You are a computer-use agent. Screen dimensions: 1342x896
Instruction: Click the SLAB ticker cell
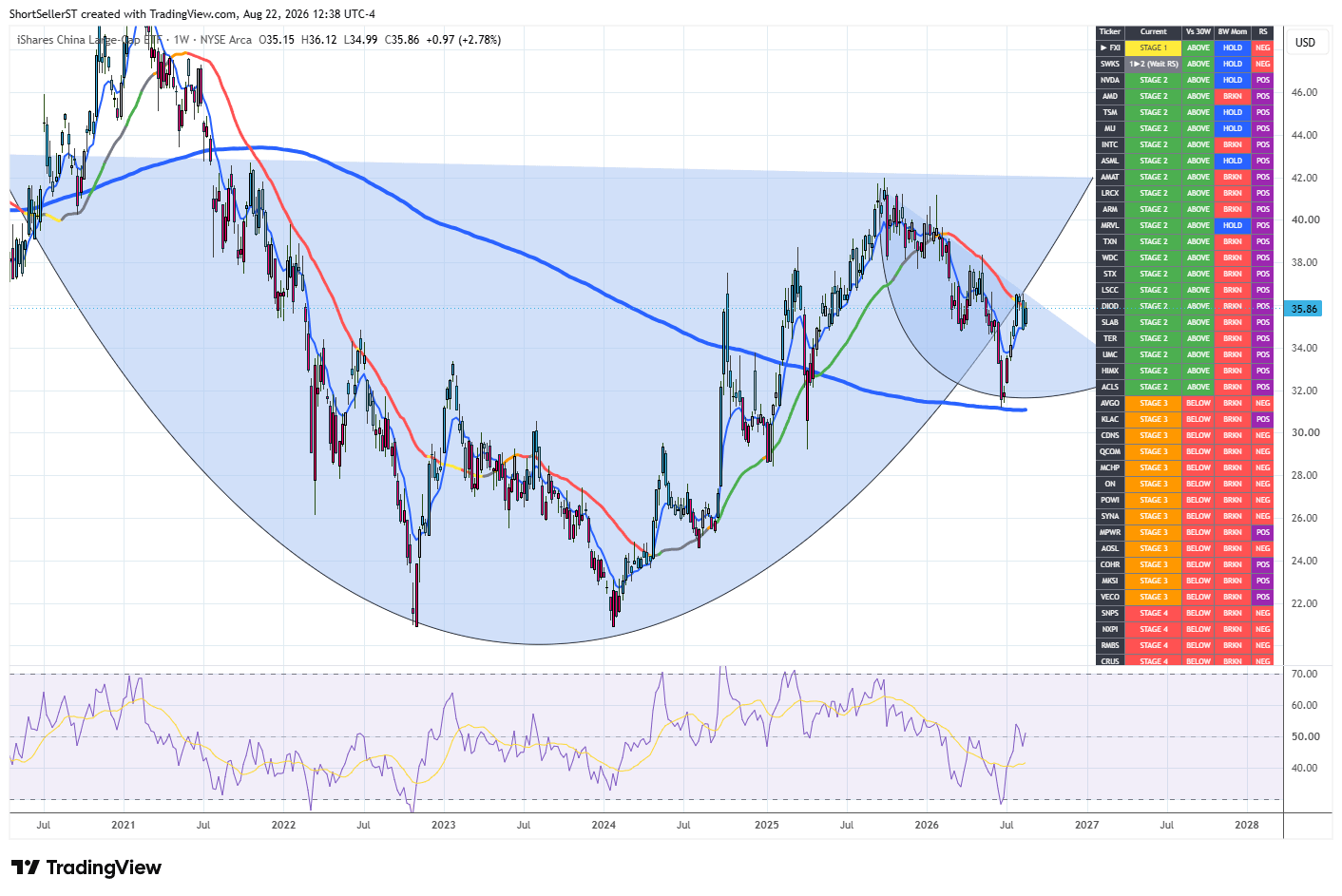coord(1110,322)
